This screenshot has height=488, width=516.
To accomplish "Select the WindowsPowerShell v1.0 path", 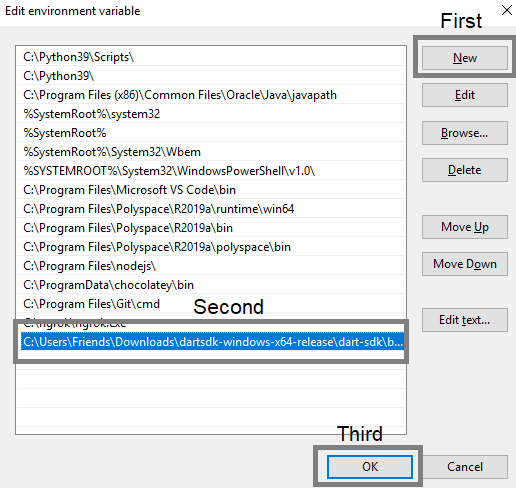I will click(x=211, y=171).
